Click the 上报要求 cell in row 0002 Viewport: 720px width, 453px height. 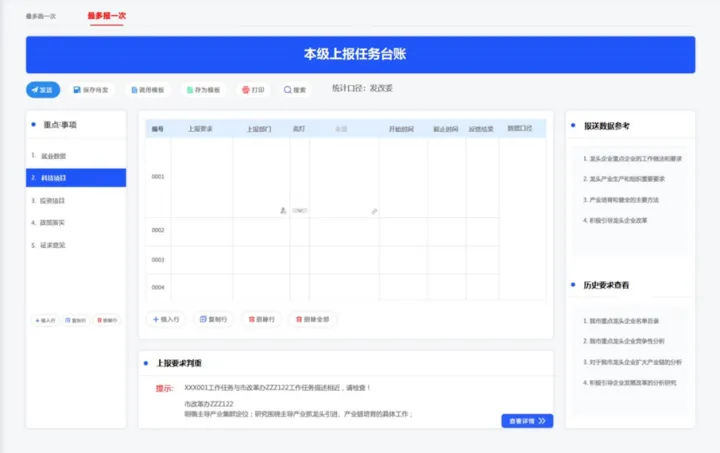pos(202,231)
